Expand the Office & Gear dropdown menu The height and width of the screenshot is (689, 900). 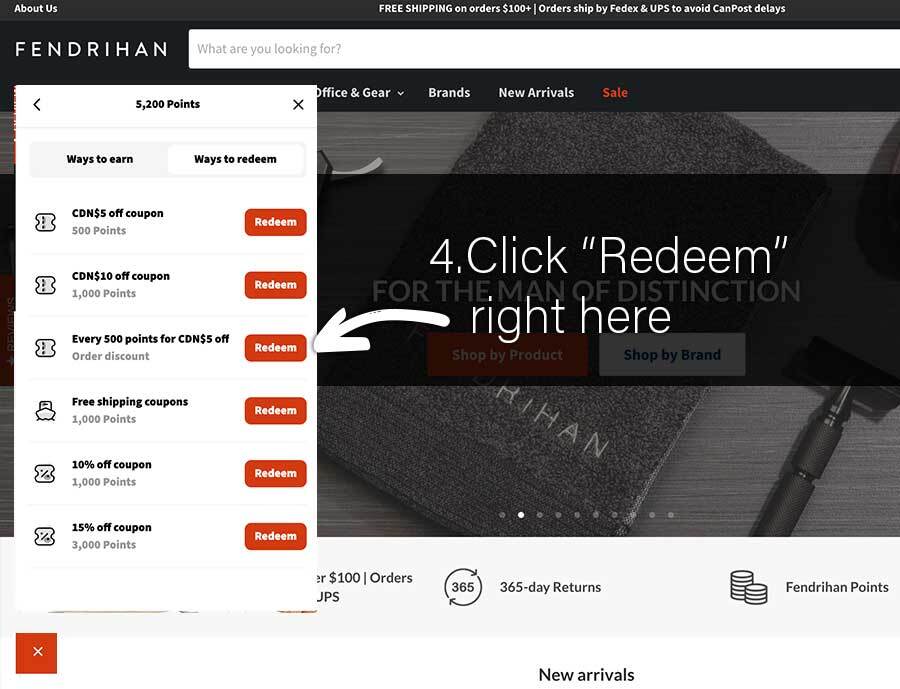click(x=360, y=92)
